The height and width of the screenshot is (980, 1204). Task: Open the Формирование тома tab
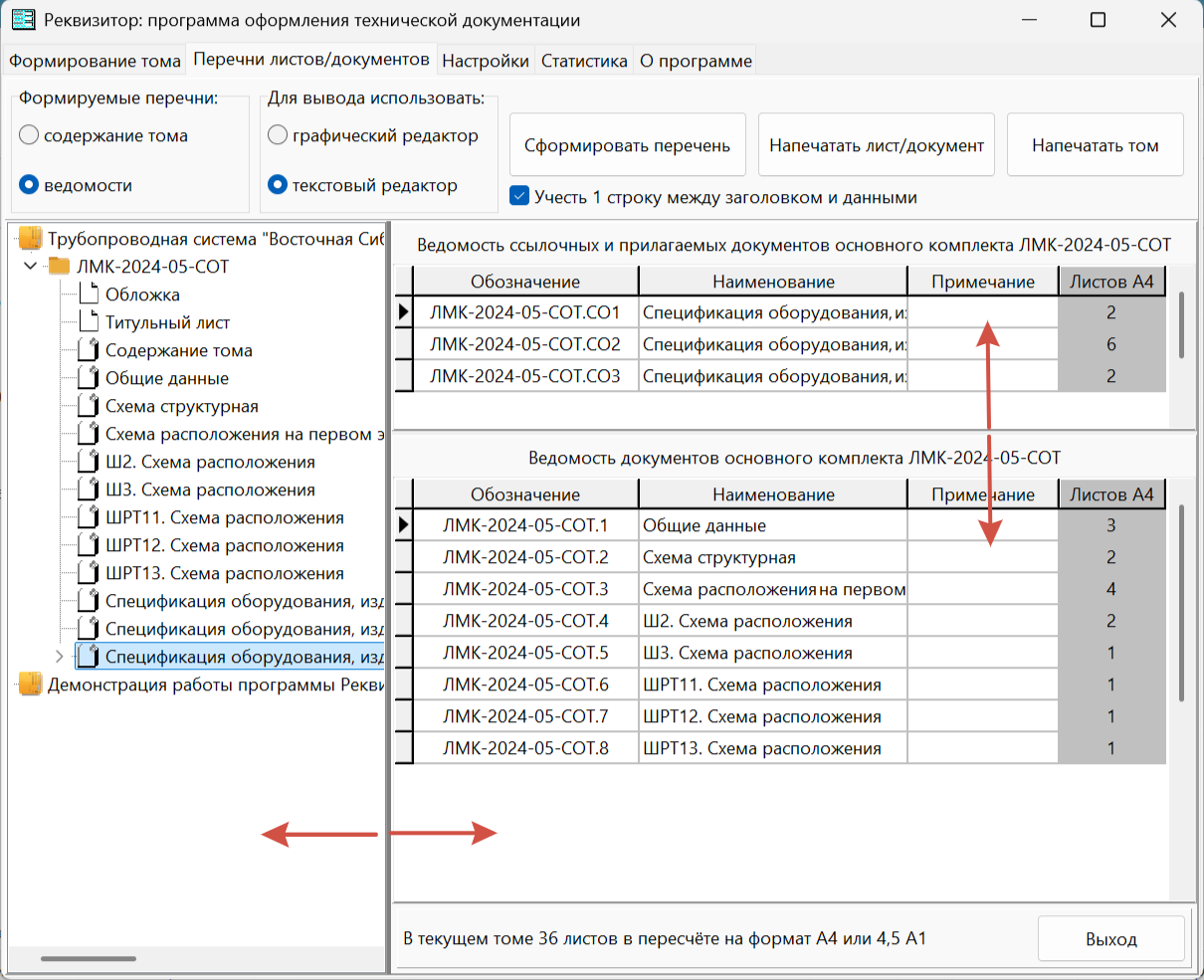95,61
